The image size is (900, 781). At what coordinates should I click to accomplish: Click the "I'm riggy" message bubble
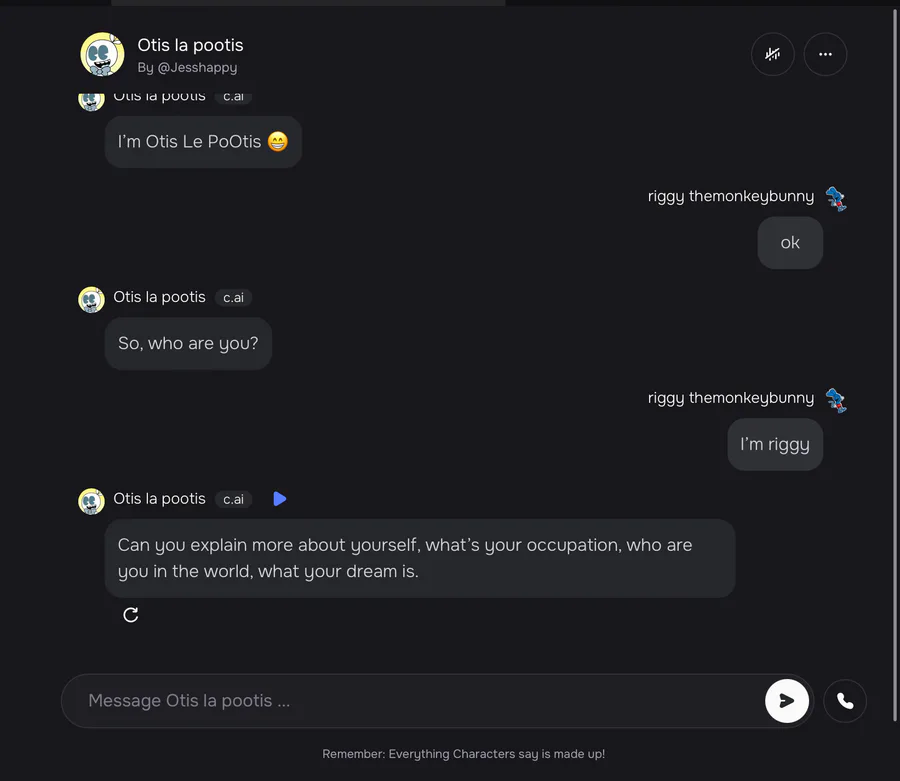click(775, 444)
